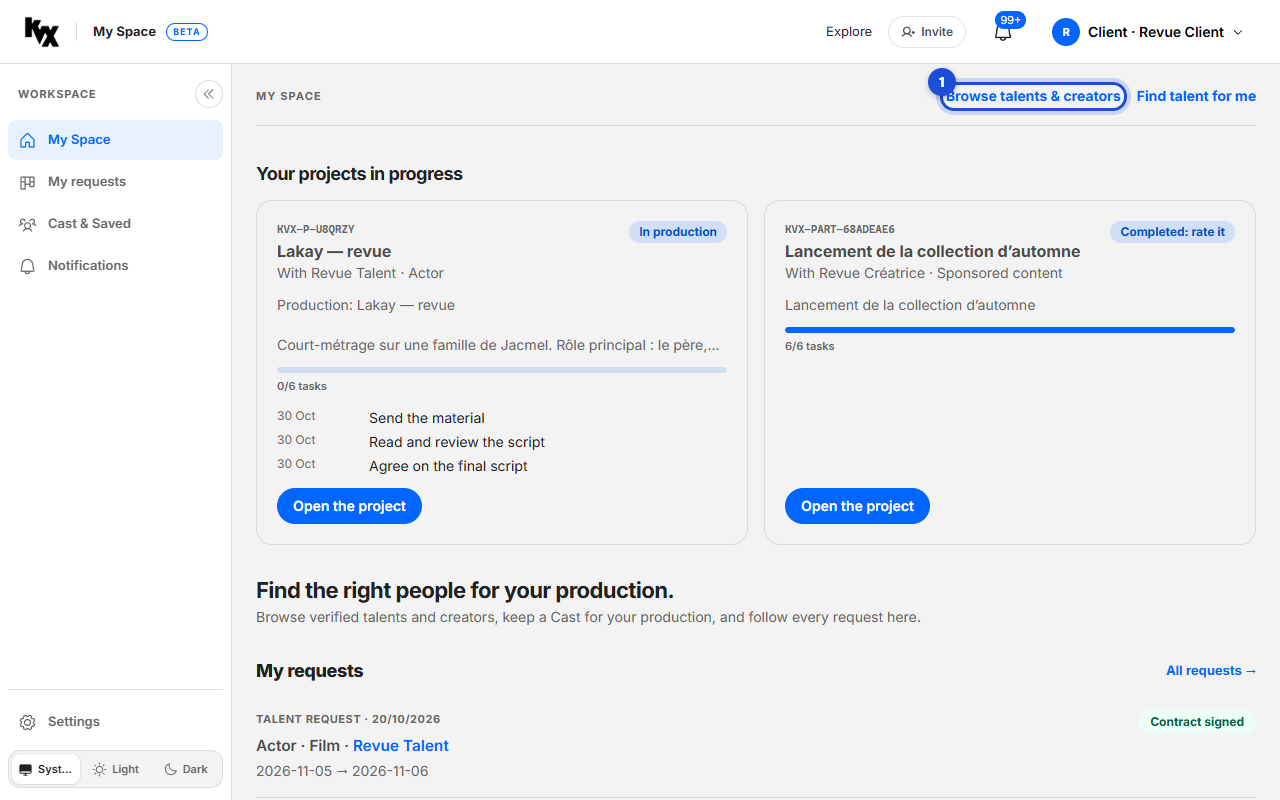The height and width of the screenshot is (800, 1280).
Task: Click the Lakay project progress bar
Action: pyautogui.click(x=502, y=370)
